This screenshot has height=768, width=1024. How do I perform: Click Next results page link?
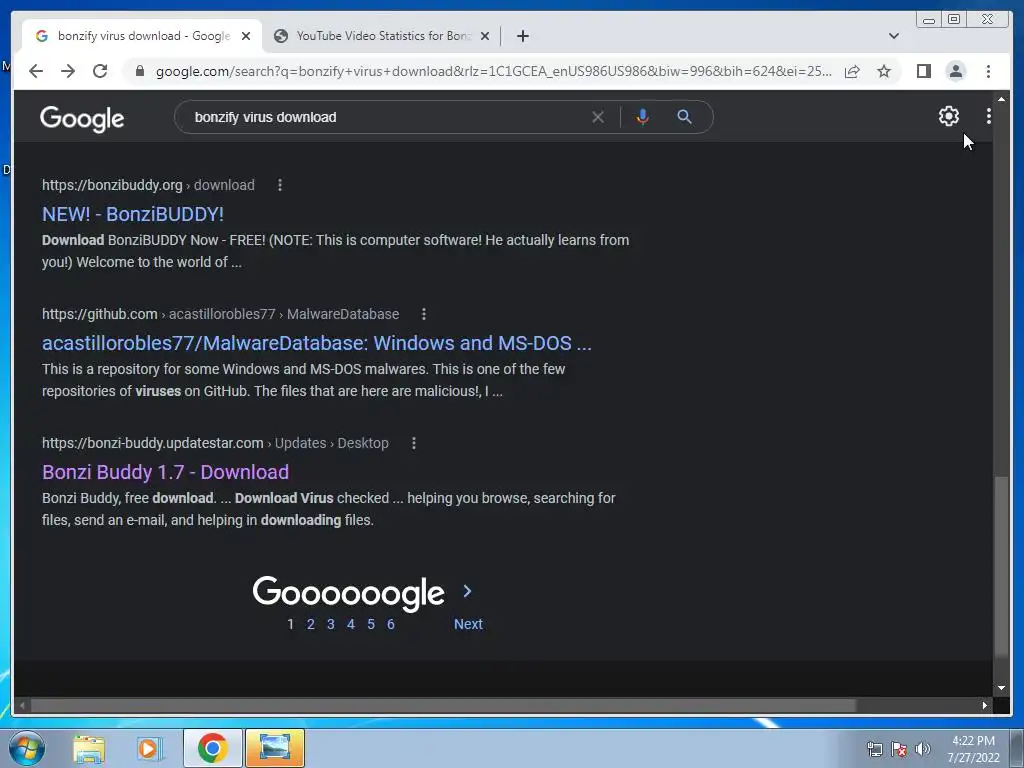coord(468,624)
